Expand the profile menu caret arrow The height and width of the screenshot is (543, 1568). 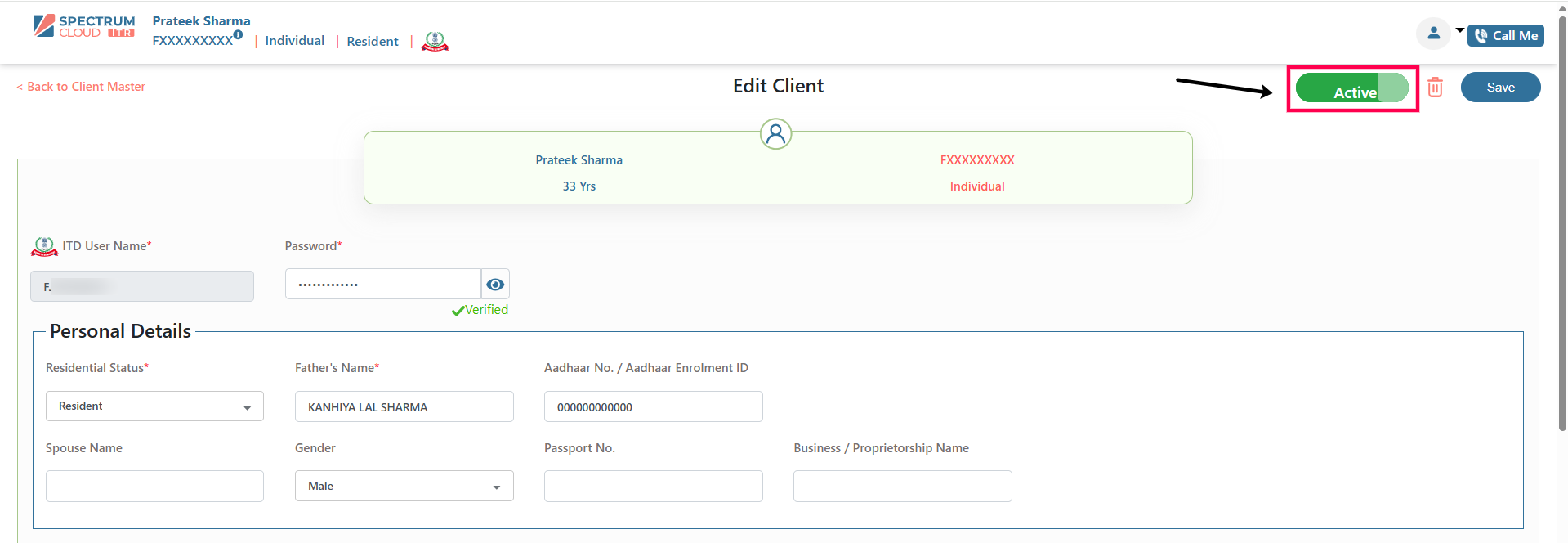click(1459, 30)
